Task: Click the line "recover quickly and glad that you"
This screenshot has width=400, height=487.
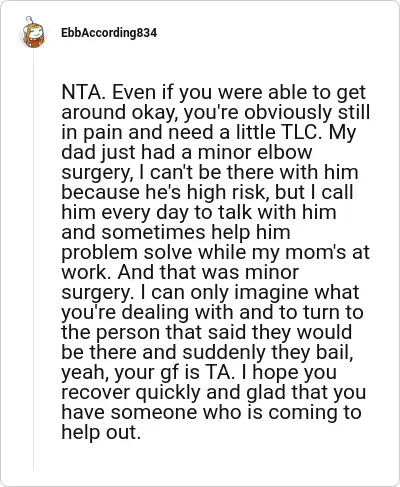Action: (x=214, y=393)
